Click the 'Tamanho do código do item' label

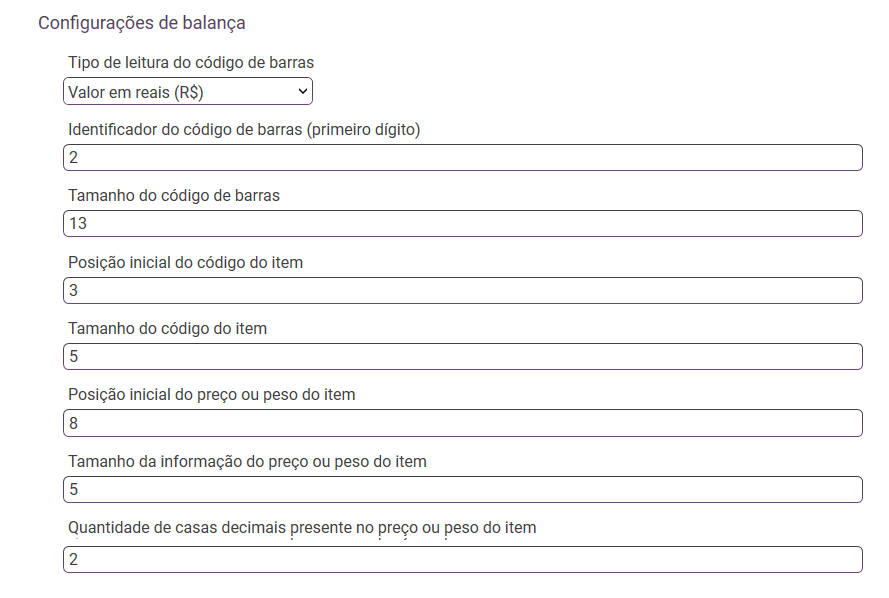(167, 328)
